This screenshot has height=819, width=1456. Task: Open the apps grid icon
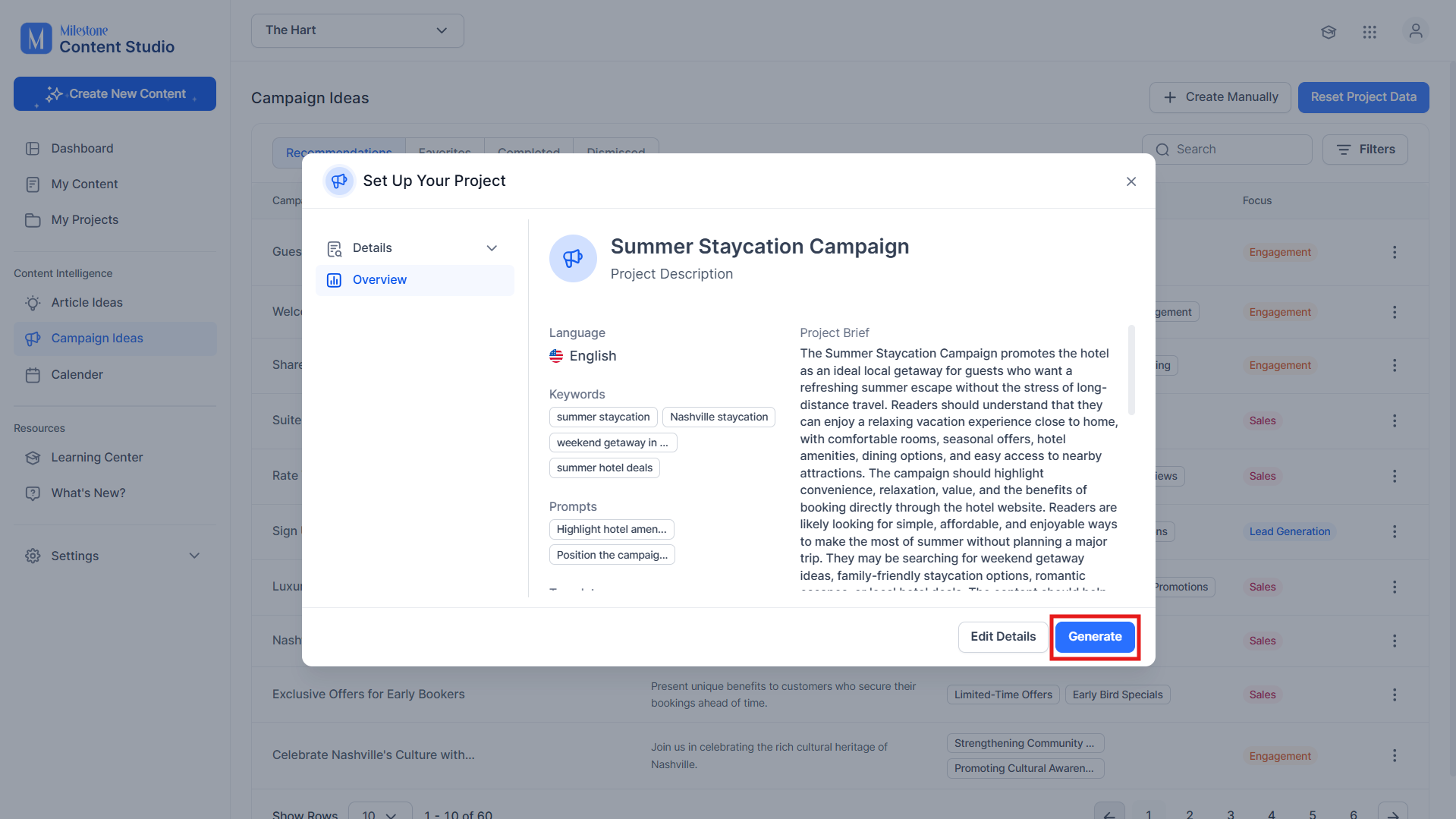coord(1370,32)
